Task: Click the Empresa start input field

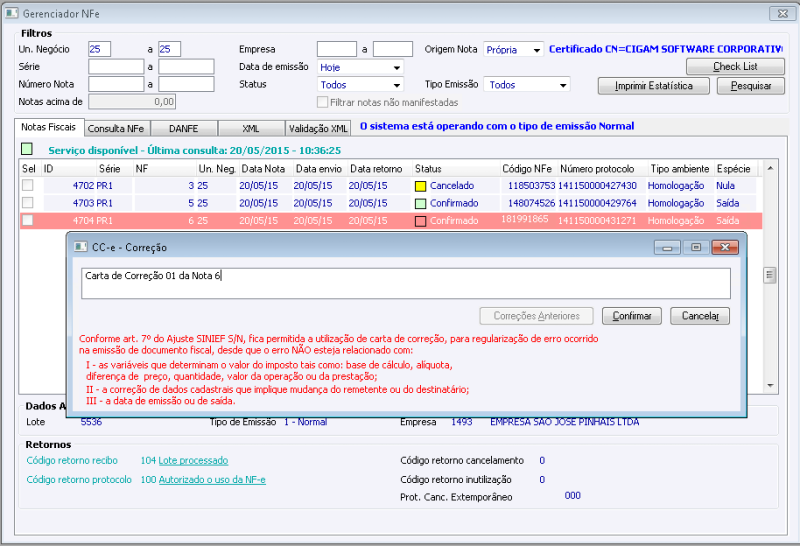Action: click(337, 49)
